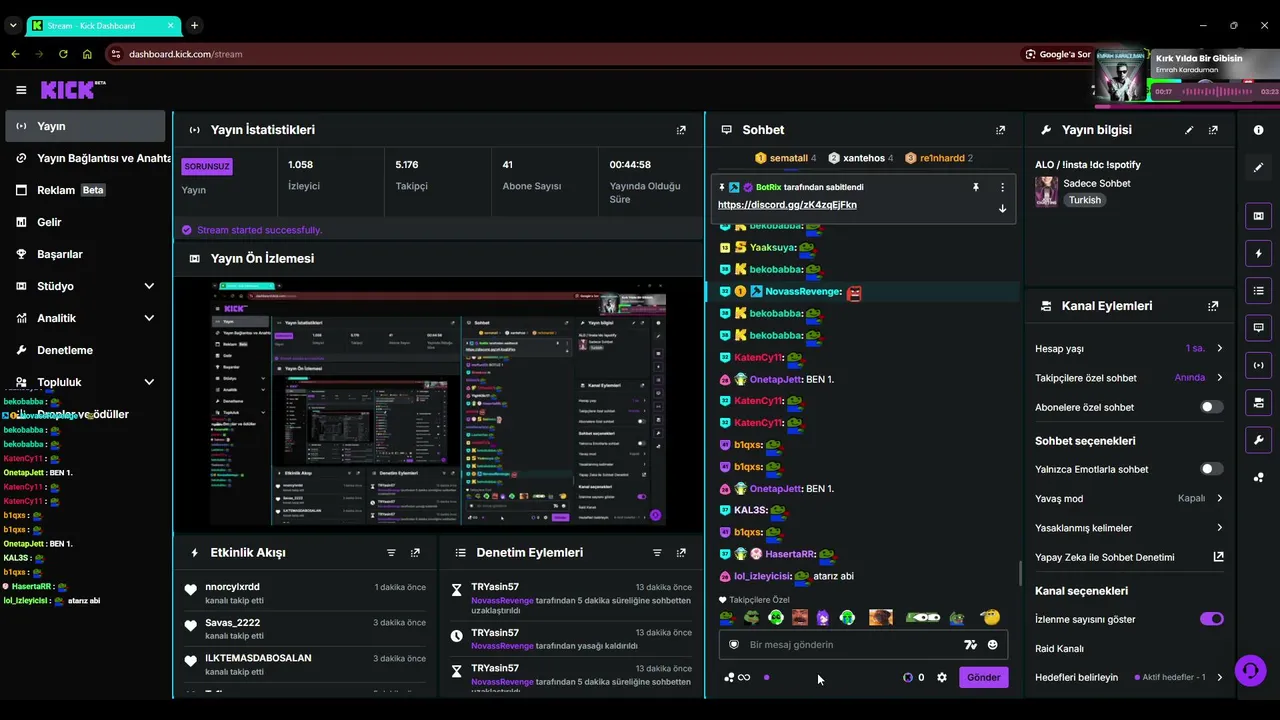The image size is (1280, 720).
Task: Pop out the Denetim Eylemleri panel
Action: (x=681, y=553)
